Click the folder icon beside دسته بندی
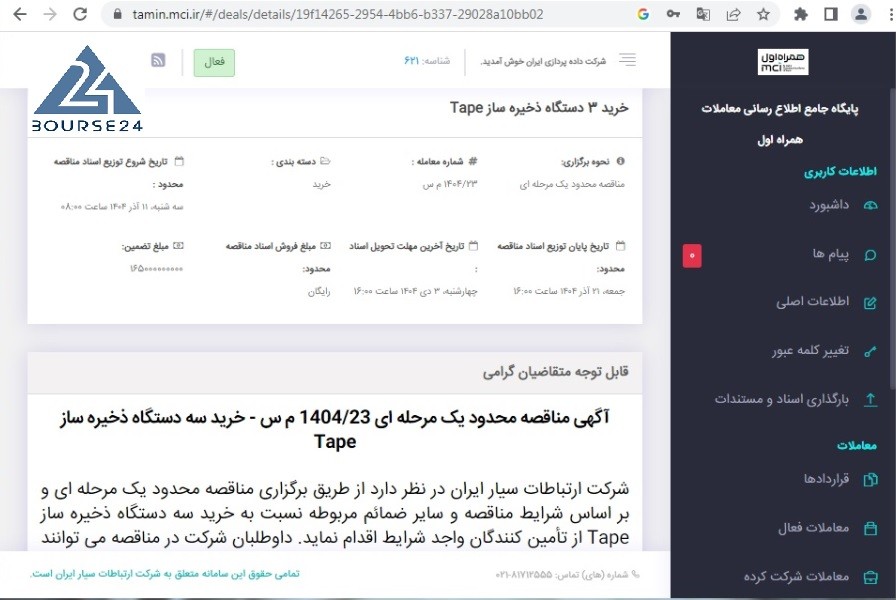The width and height of the screenshot is (896, 600). tap(325, 161)
